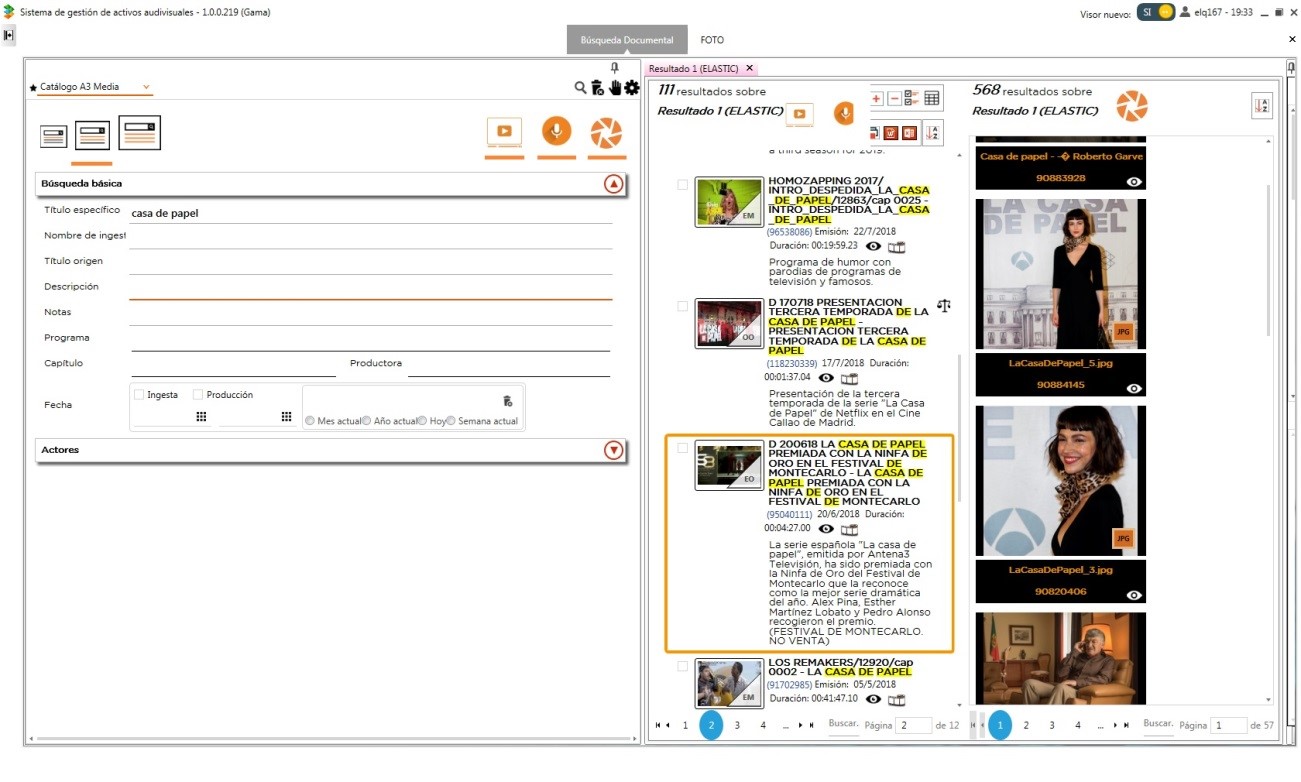
Task: Go to next page of 111 results
Action: click(800, 725)
